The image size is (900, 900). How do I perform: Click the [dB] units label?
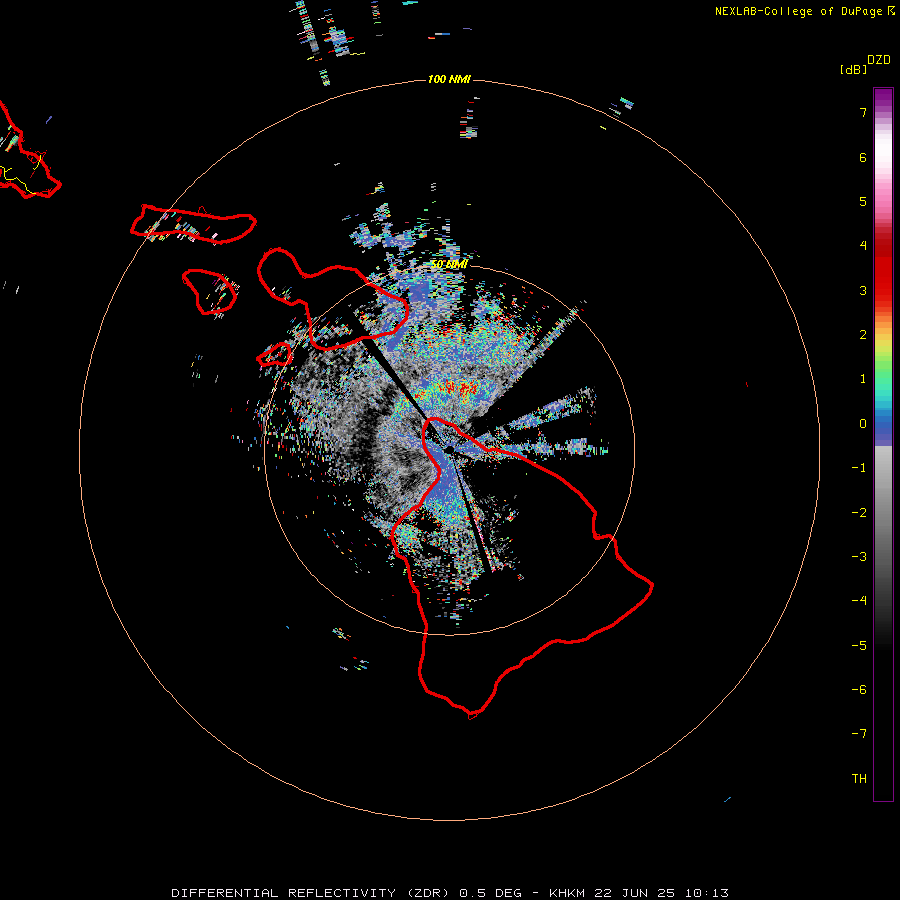coord(854,69)
